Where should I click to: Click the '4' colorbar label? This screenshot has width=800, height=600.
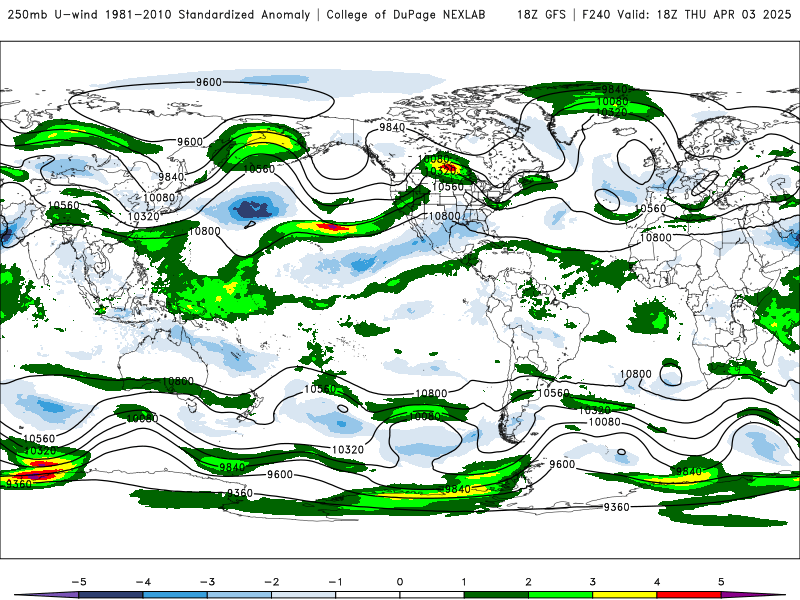[657, 582]
